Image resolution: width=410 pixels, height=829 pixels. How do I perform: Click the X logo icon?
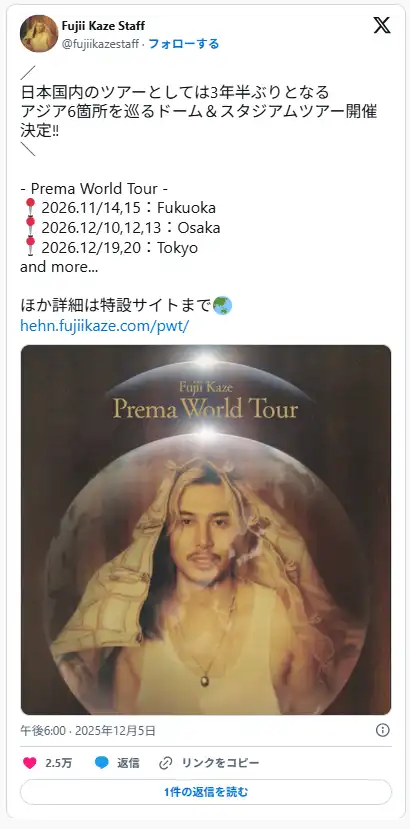[382, 25]
